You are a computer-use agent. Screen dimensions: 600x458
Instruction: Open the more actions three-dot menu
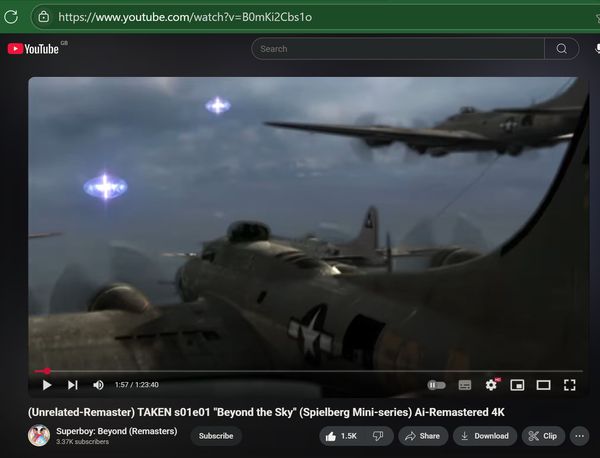coord(579,436)
